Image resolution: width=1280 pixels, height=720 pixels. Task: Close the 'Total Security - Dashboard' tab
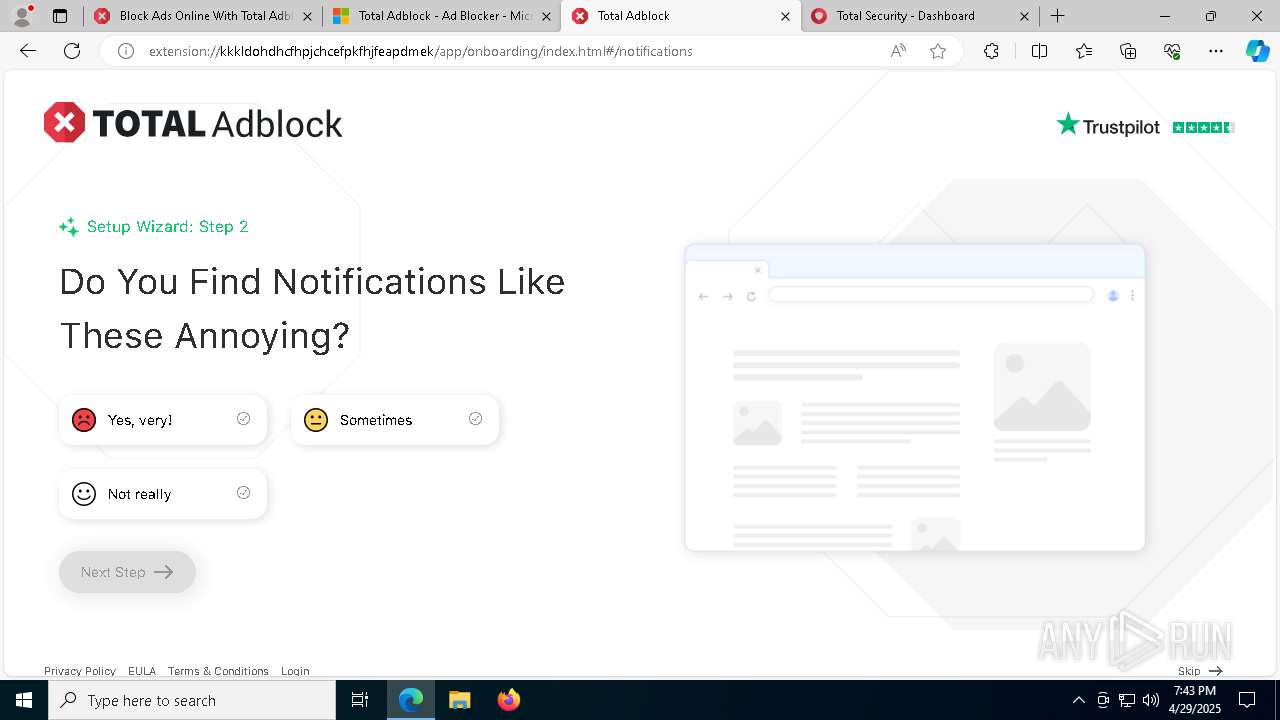click(x=1024, y=16)
